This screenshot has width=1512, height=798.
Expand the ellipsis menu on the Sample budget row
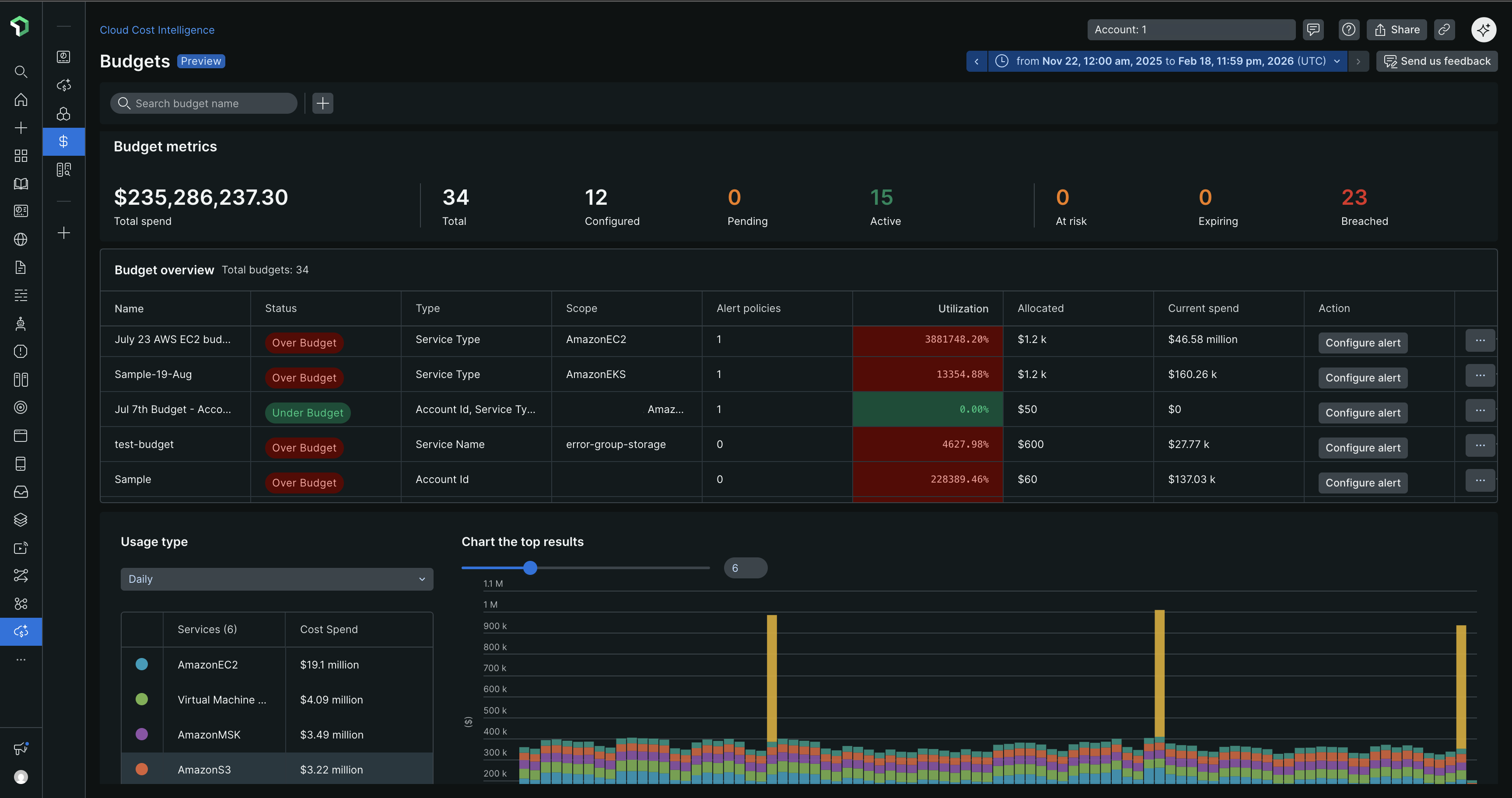pos(1480,480)
